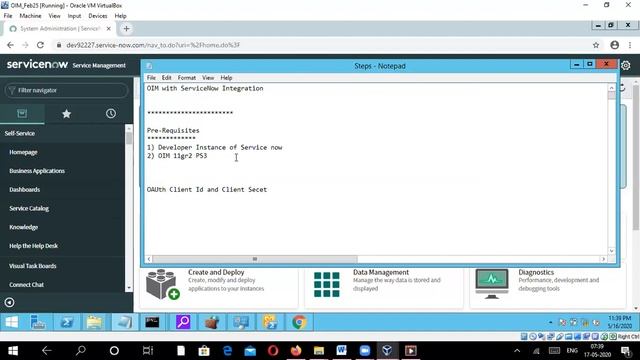Open Opera in the host taskbar
The width and height of the screenshot is (640, 360).
(273, 351)
